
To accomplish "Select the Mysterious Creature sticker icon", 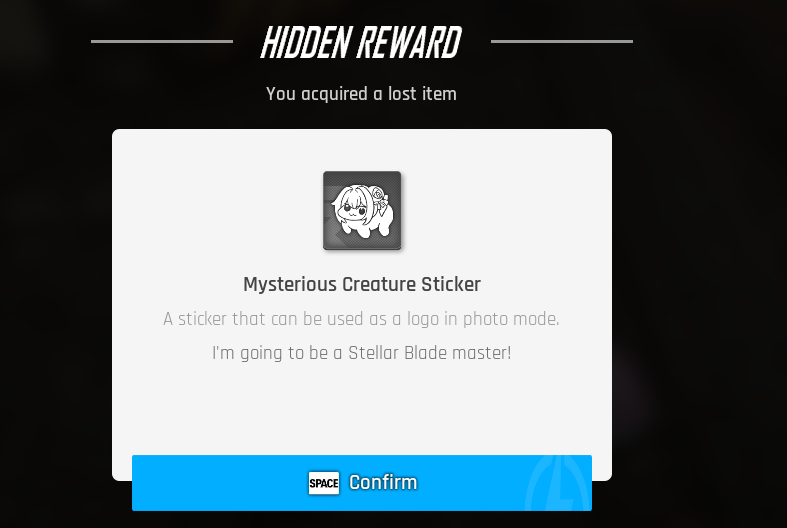I will pos(362,210).
